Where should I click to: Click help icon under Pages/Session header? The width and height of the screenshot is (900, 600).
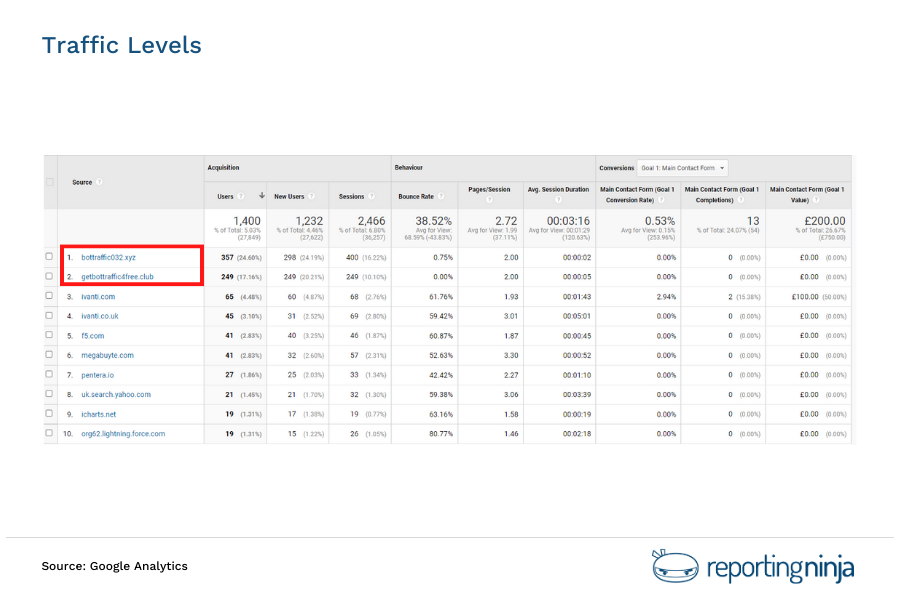coord(489,200)
